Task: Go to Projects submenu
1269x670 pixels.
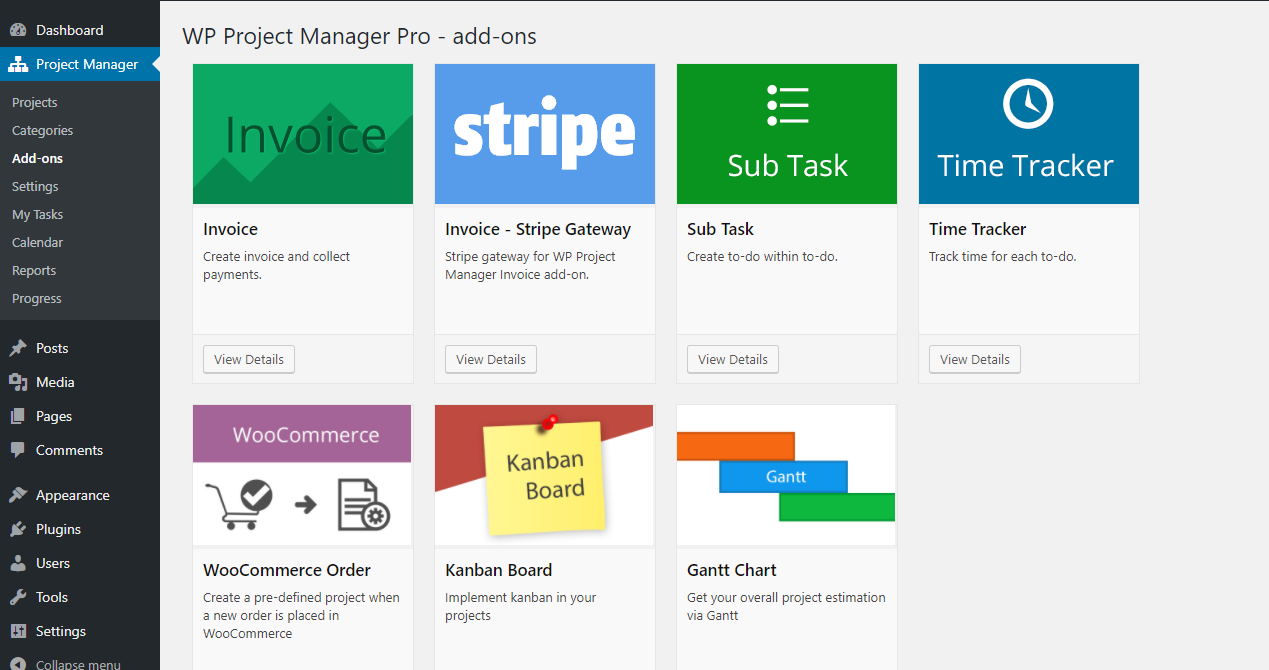Action: pyautogui.click(x=34, y=102)
